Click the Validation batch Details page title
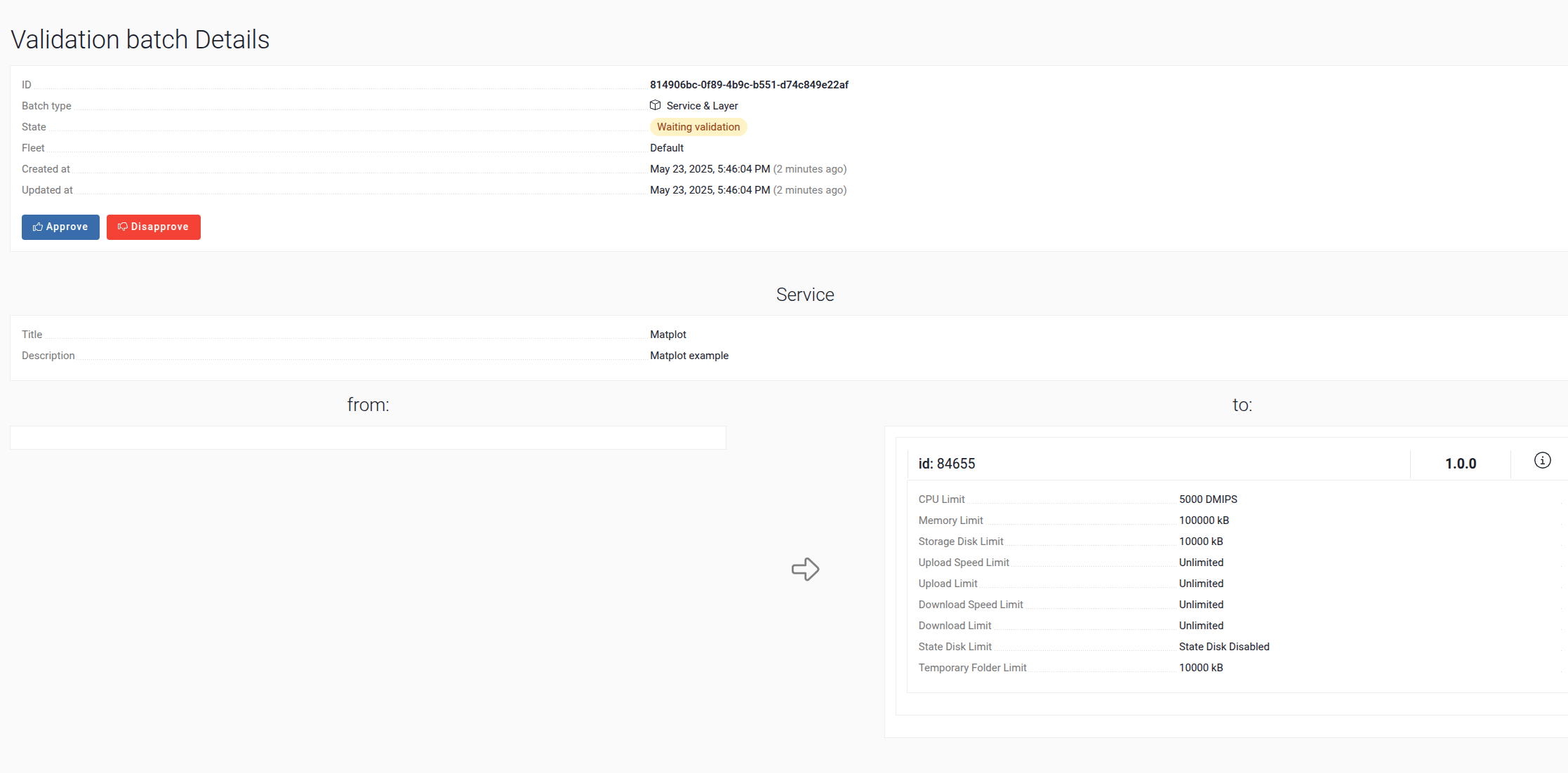The height and width of the screenshot is (773, 1568). [x=140, y=40]
